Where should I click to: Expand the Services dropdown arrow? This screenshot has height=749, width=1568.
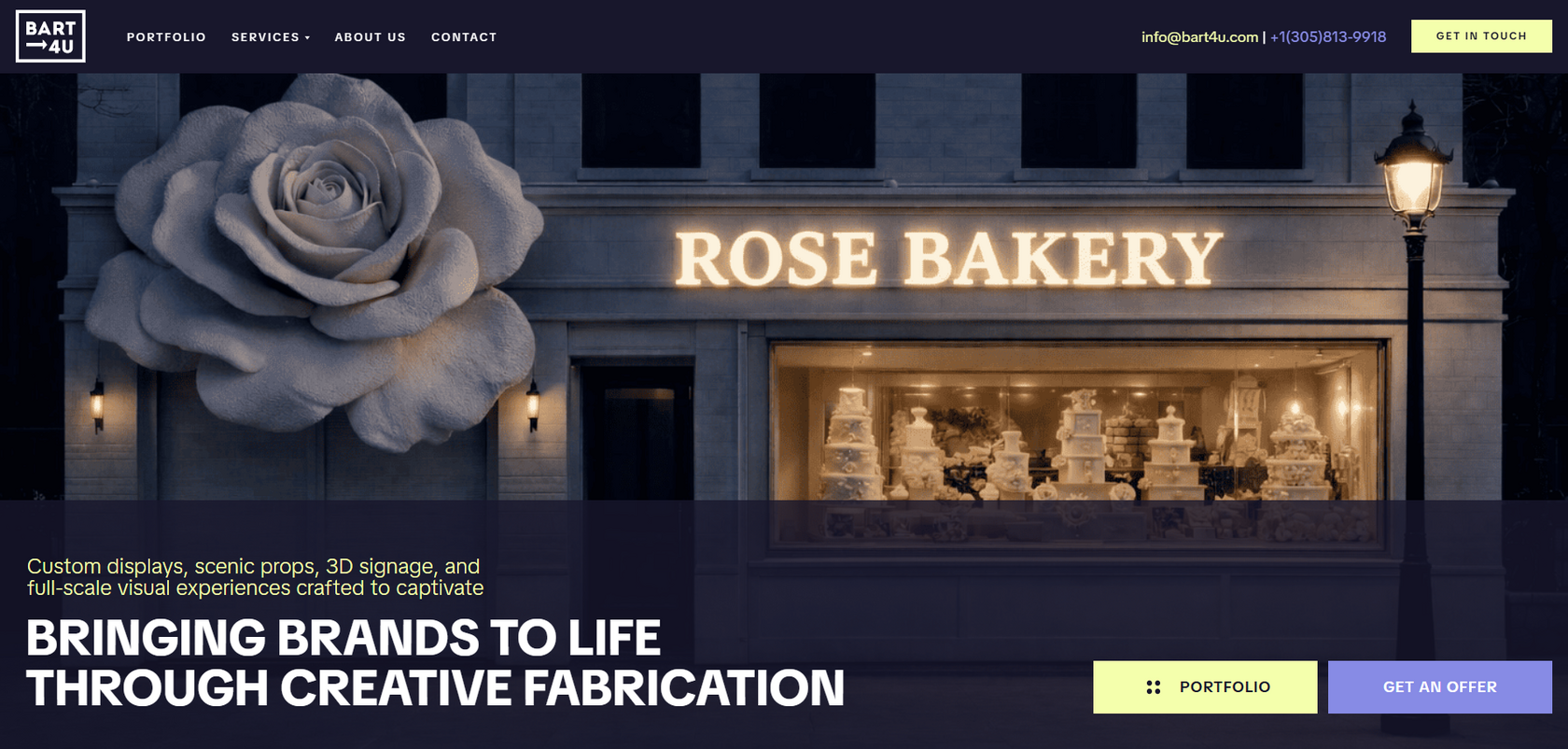tap(307, 38)
